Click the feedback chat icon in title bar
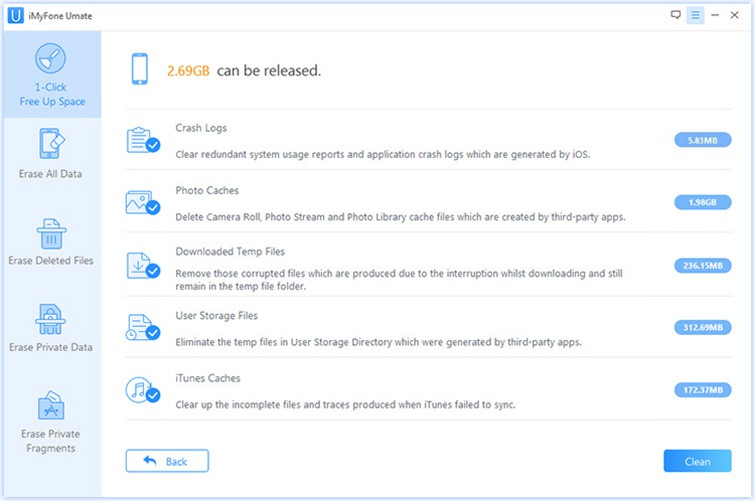The width and height of the screenshot is (755, 501). [x=676, y=15]
